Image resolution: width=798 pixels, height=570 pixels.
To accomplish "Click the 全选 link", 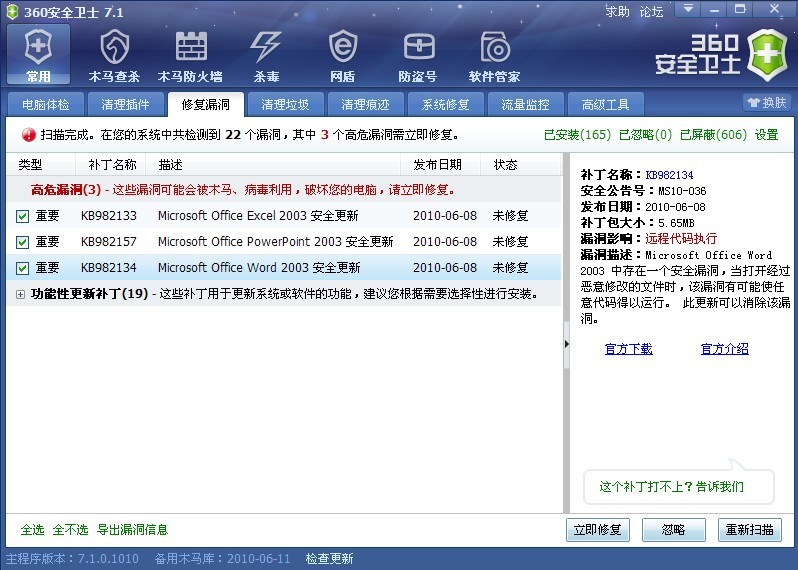I will click(x=33, y=530).
